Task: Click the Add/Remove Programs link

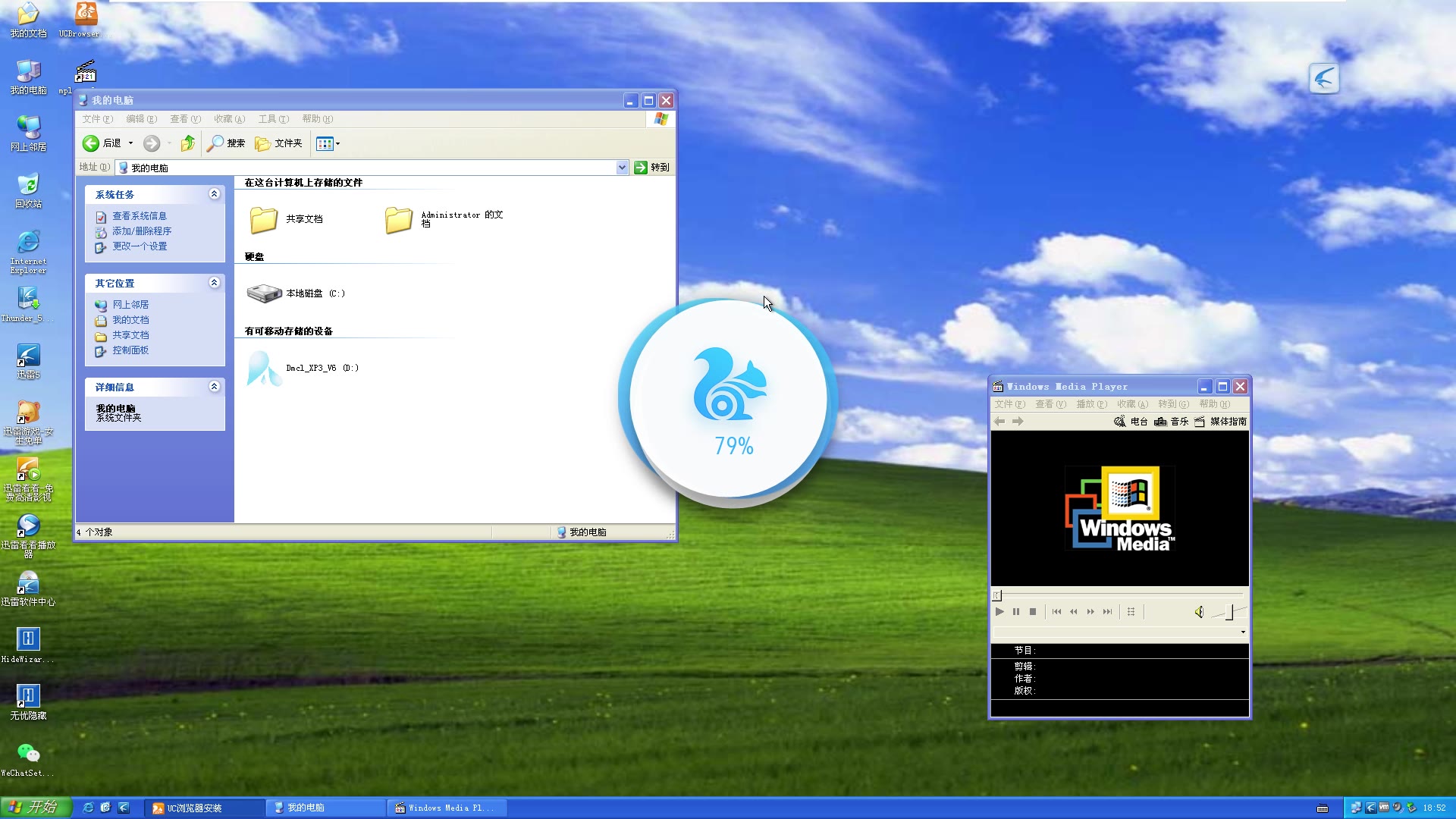Action: point(141,231)
